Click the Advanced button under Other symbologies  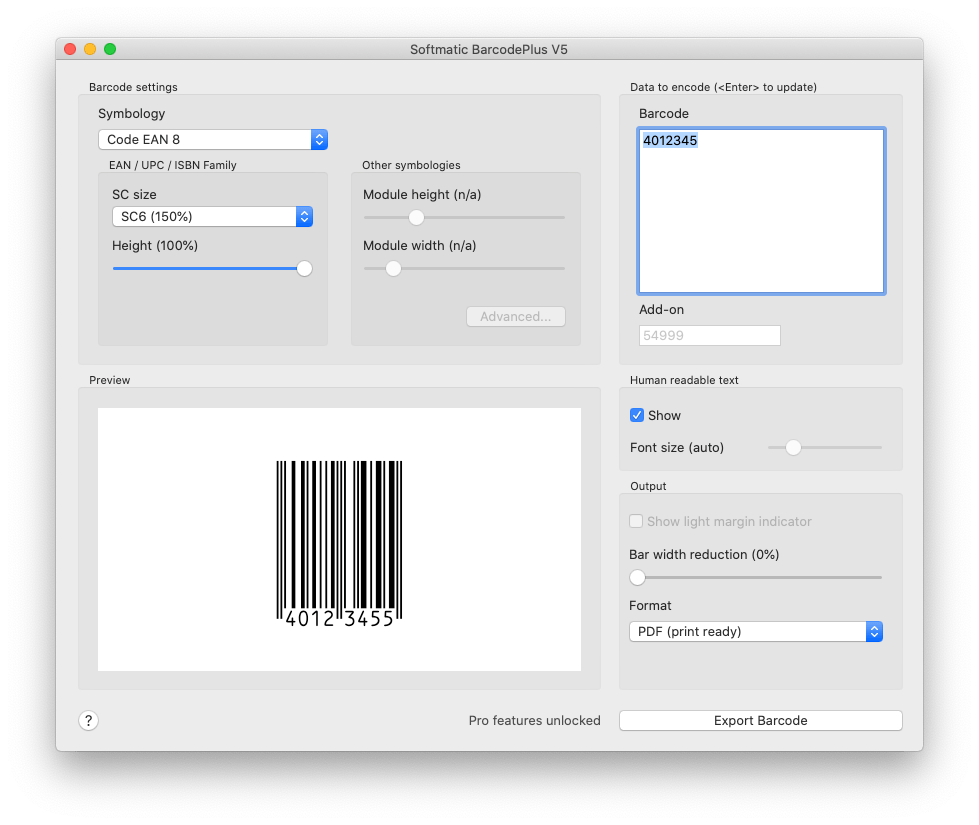(x=516, y=316)
